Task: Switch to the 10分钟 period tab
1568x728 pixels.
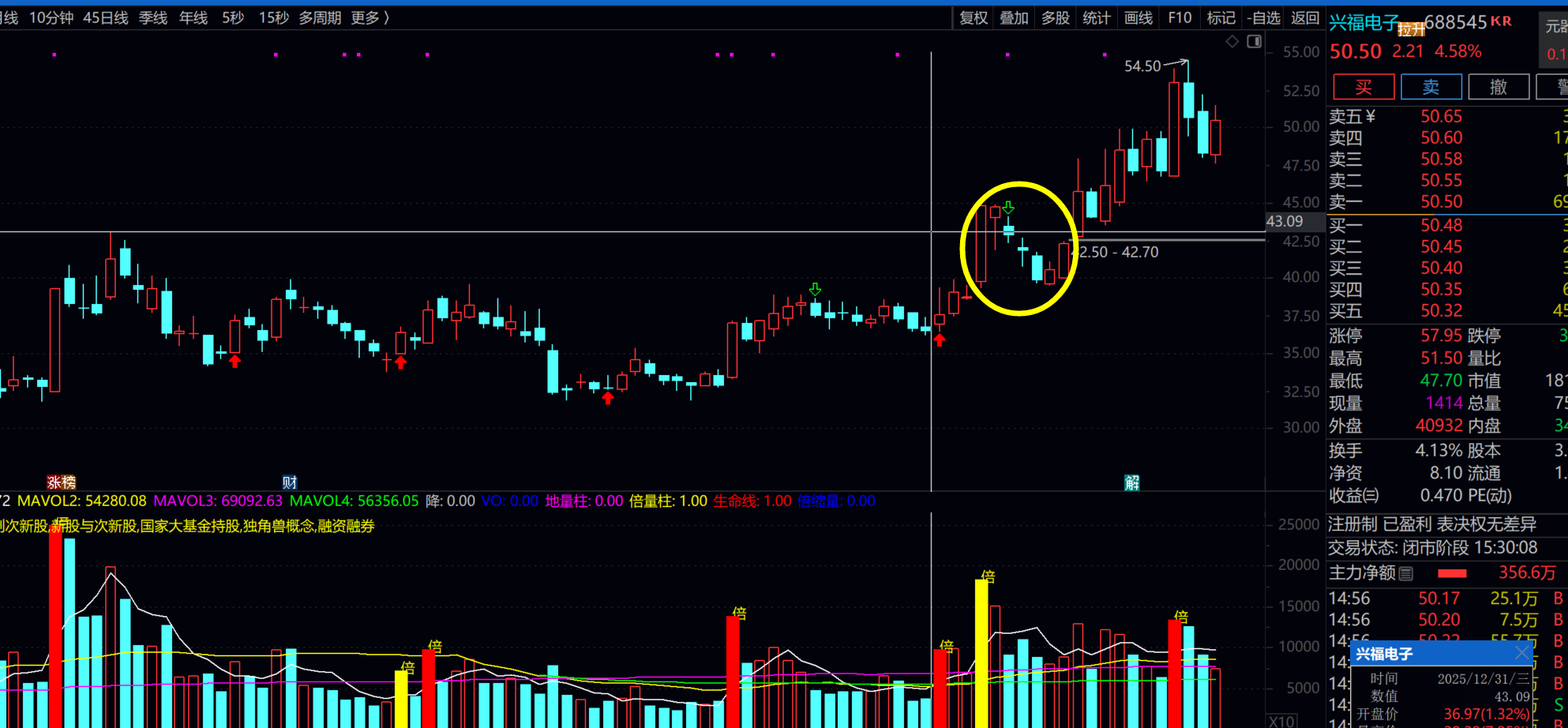Action: (x=51, y=17)
